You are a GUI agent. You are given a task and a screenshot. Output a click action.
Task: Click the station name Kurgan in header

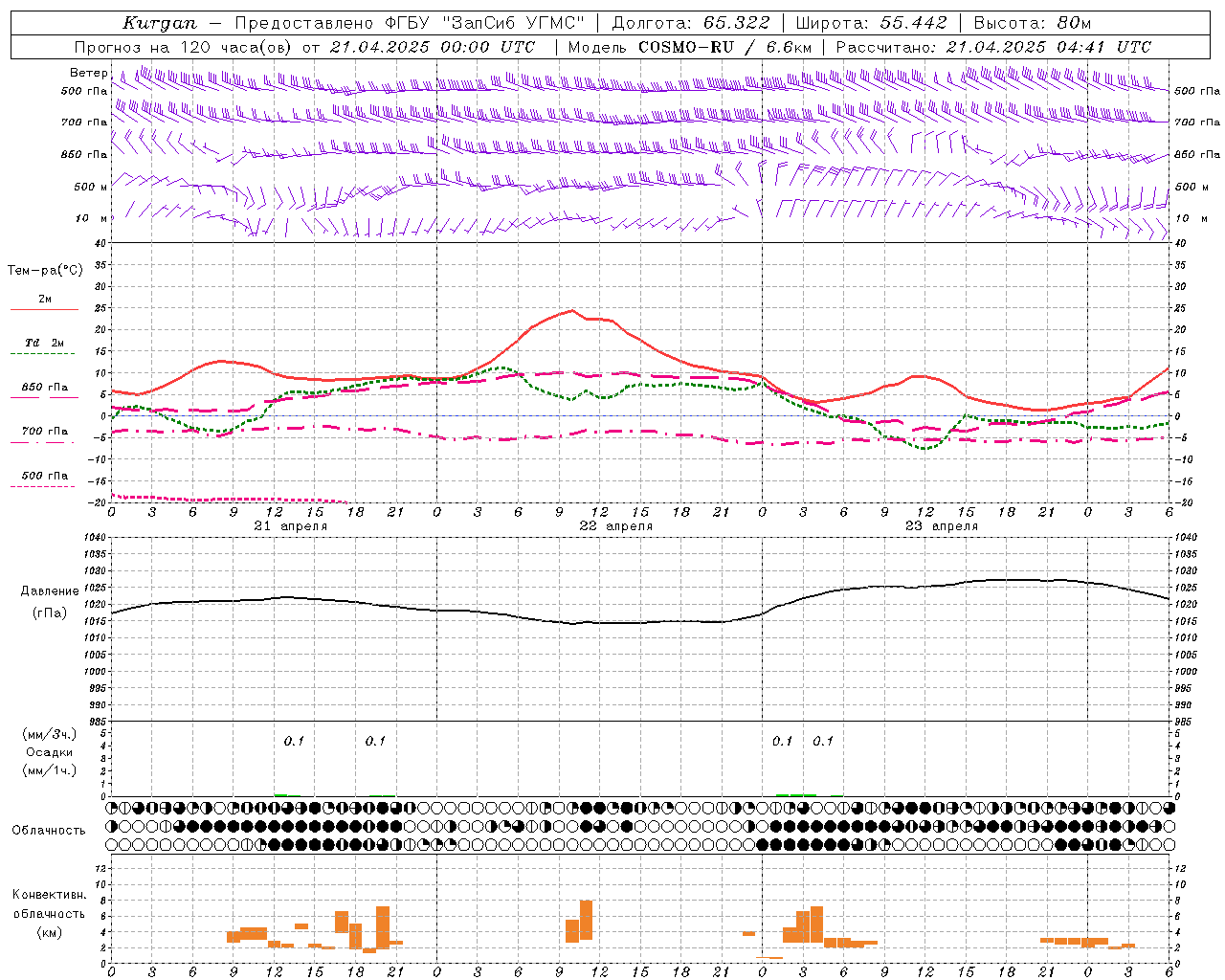tap(160, 23)
